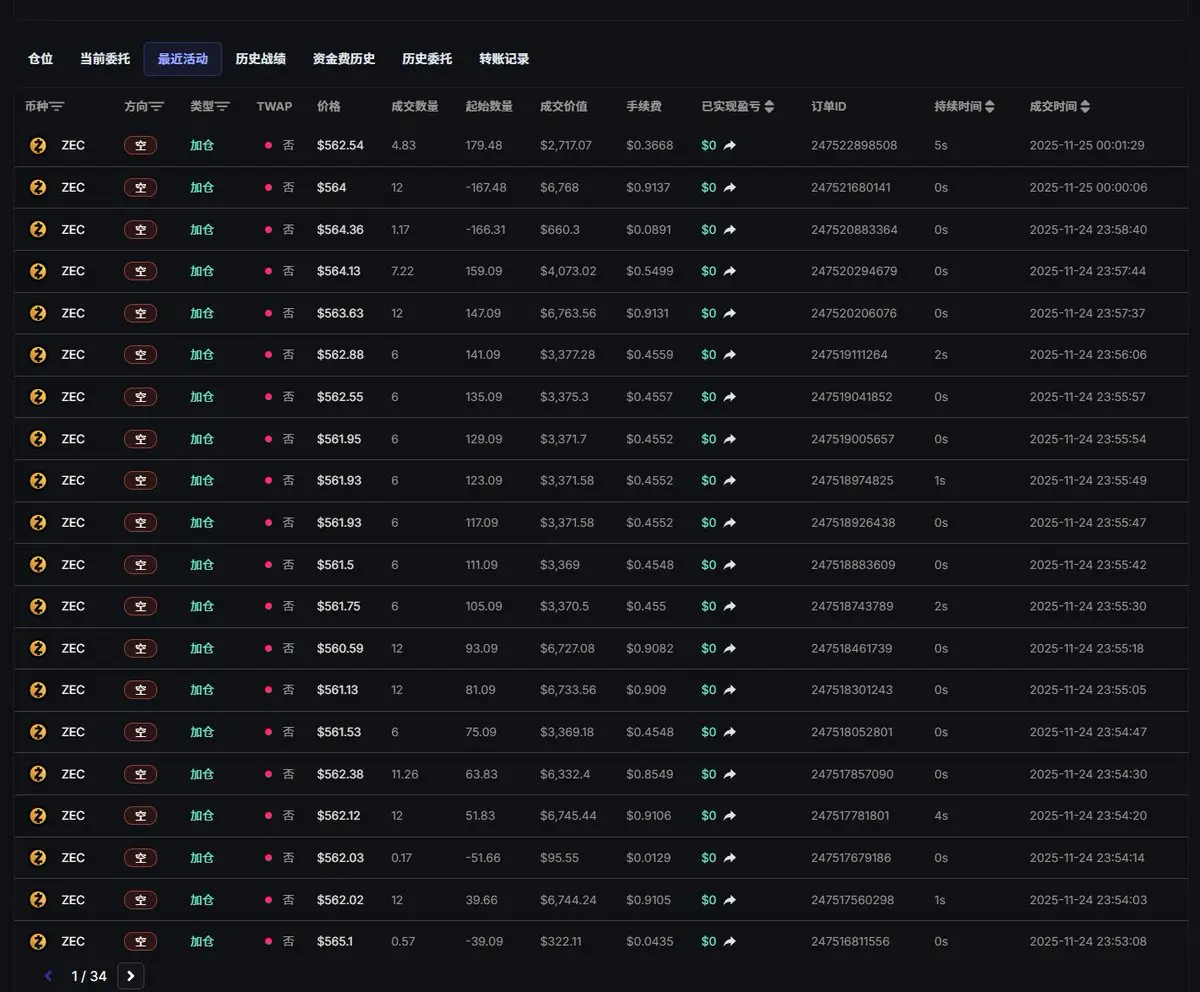The image size is (1200, 992).
Task: Share the trade for order 247517781801
Action: 730,816
